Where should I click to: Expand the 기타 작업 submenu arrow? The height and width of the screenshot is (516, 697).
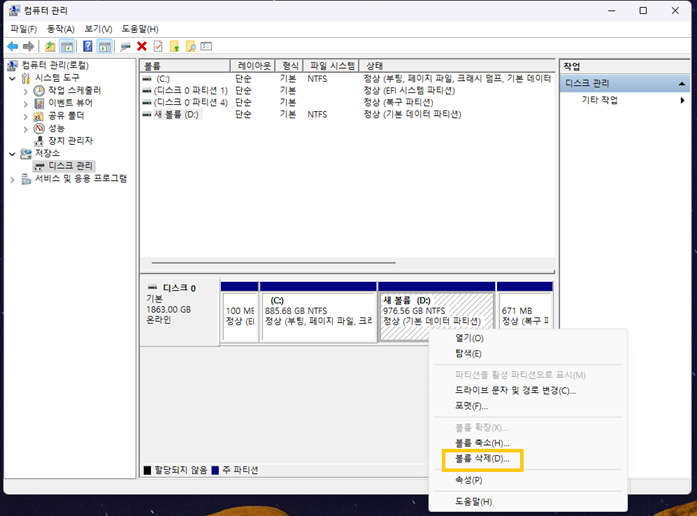pyautogui.click(x=682, y=100)
